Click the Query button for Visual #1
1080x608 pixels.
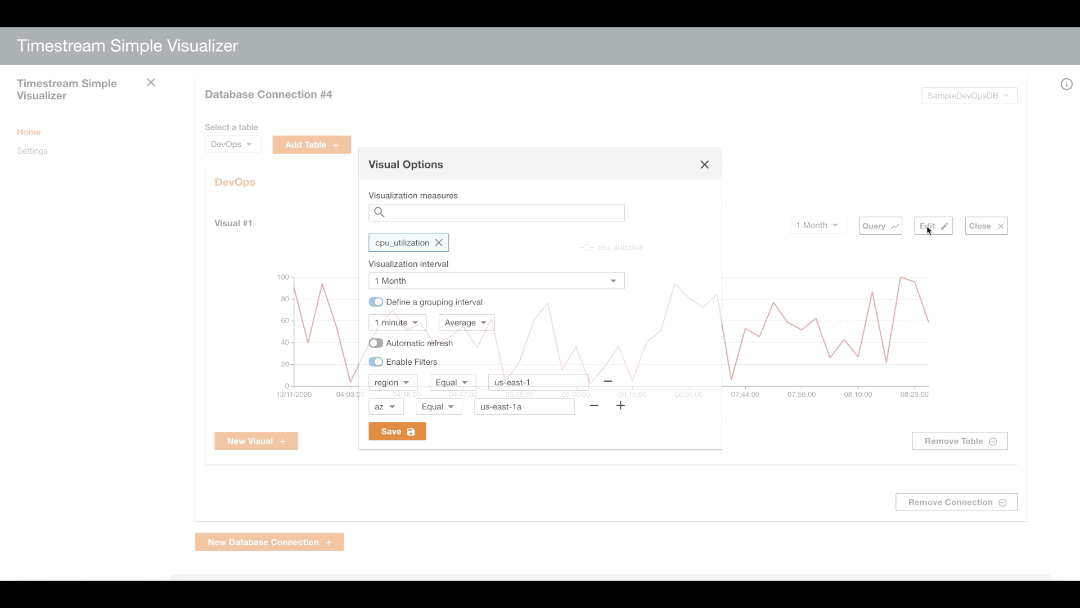(x=880, y=226)
